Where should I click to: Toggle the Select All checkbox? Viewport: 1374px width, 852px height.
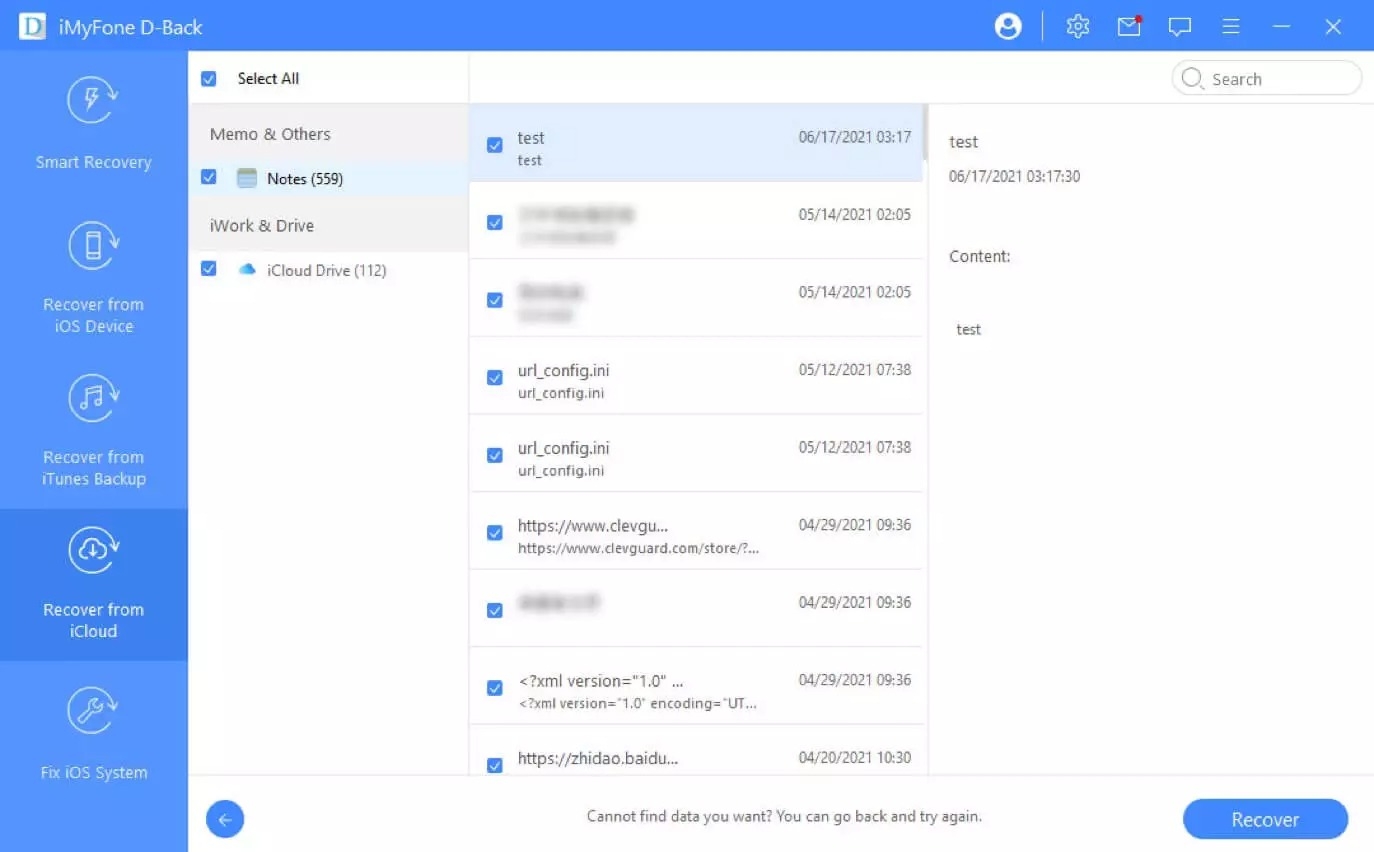click(x=209, y=79)
